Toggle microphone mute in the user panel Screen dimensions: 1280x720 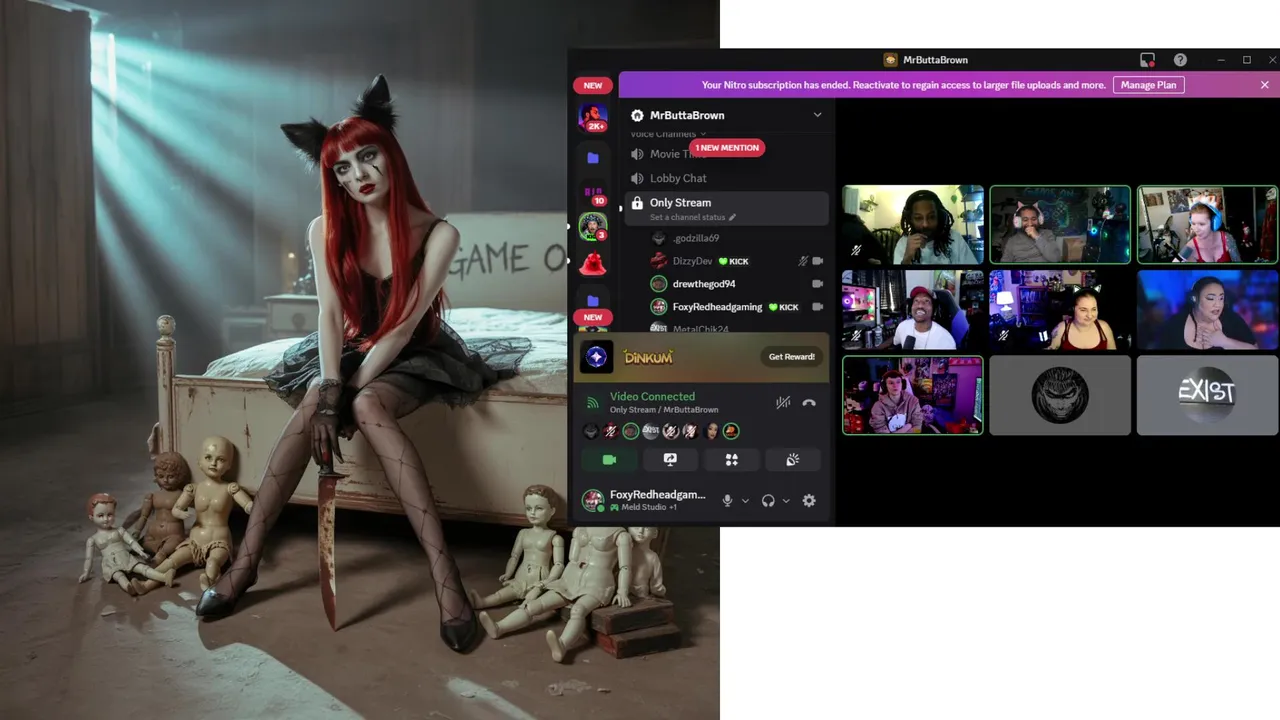[727, 501]
